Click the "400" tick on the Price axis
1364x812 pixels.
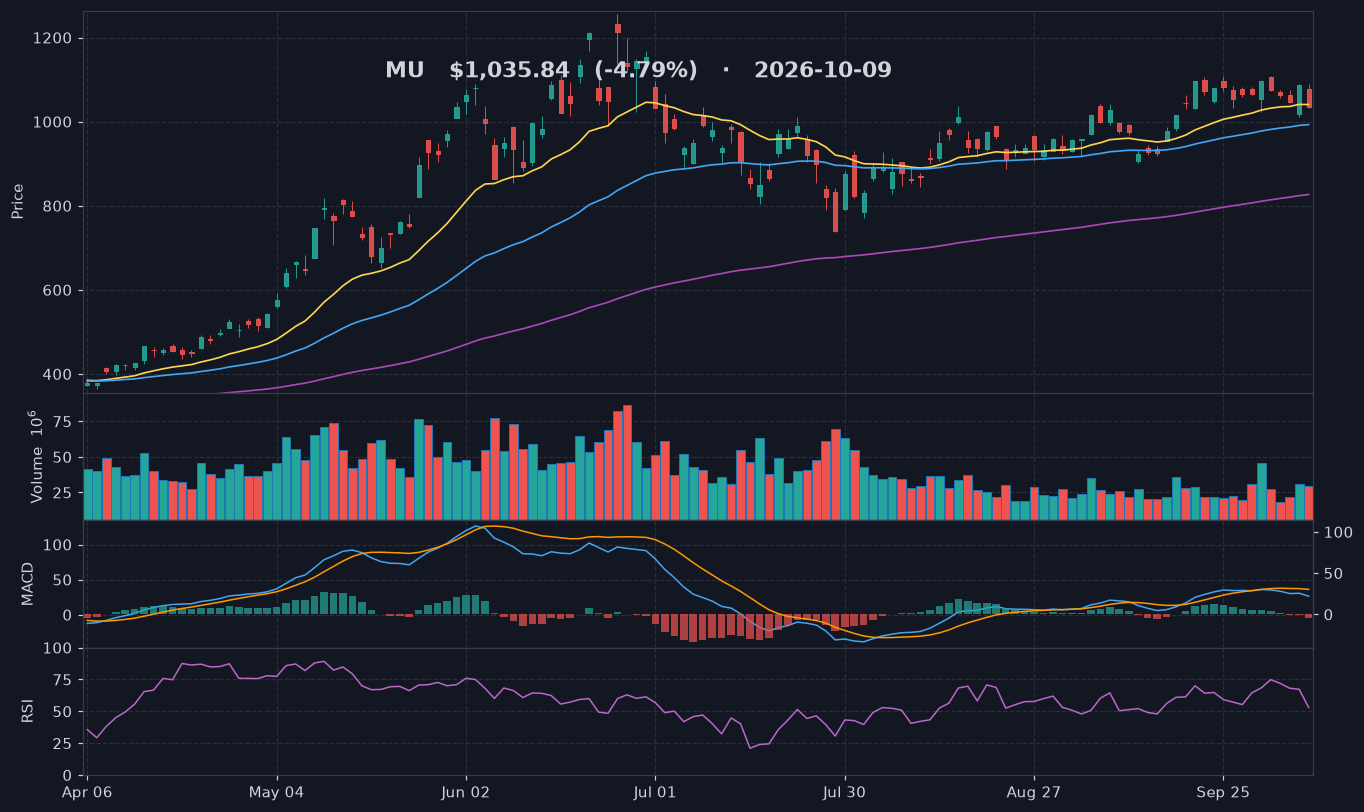58,375
